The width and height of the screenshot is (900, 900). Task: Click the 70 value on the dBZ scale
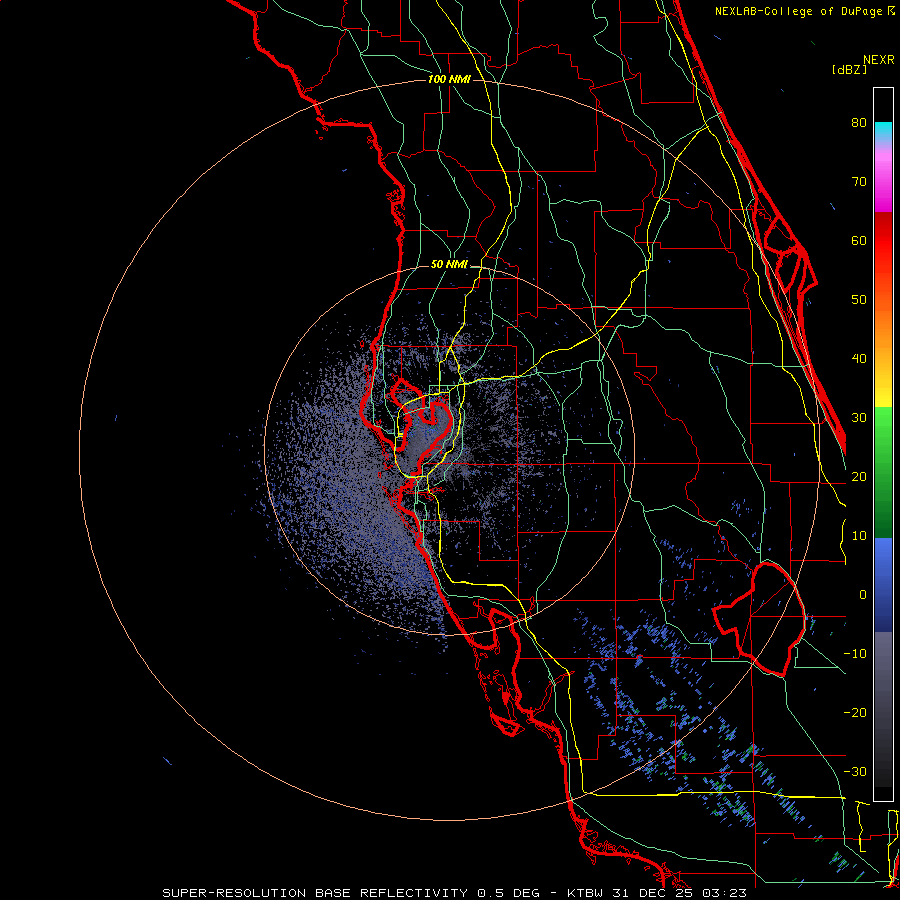[x=859, y=182]
